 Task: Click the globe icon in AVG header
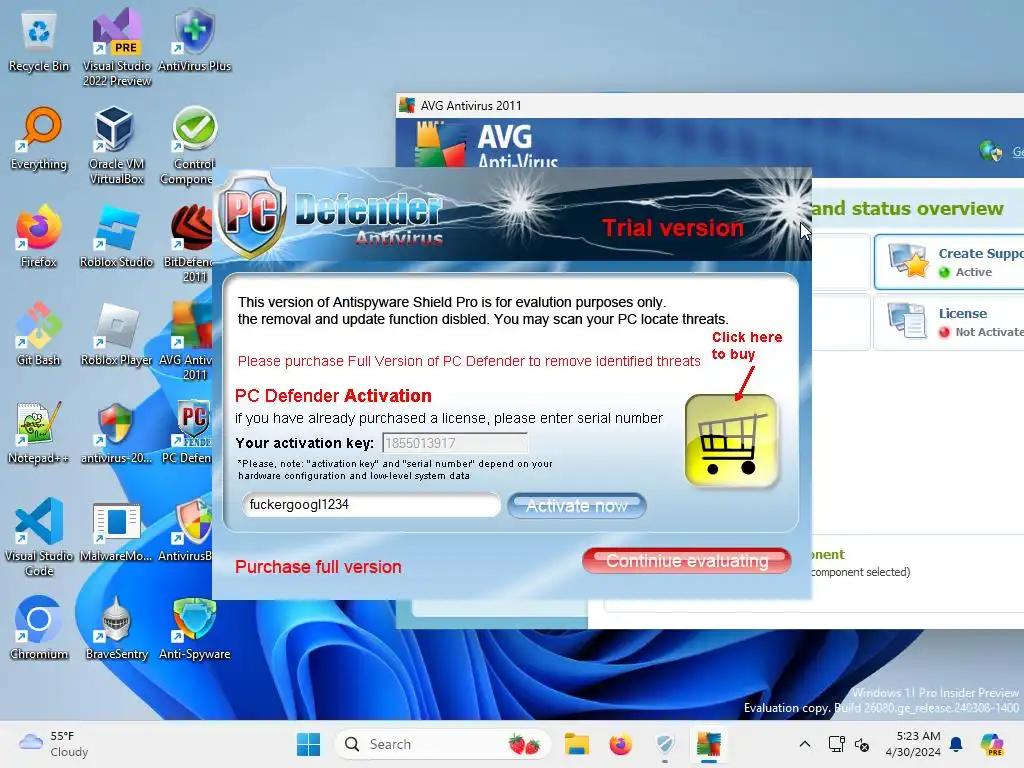click(x=991, y=152)
